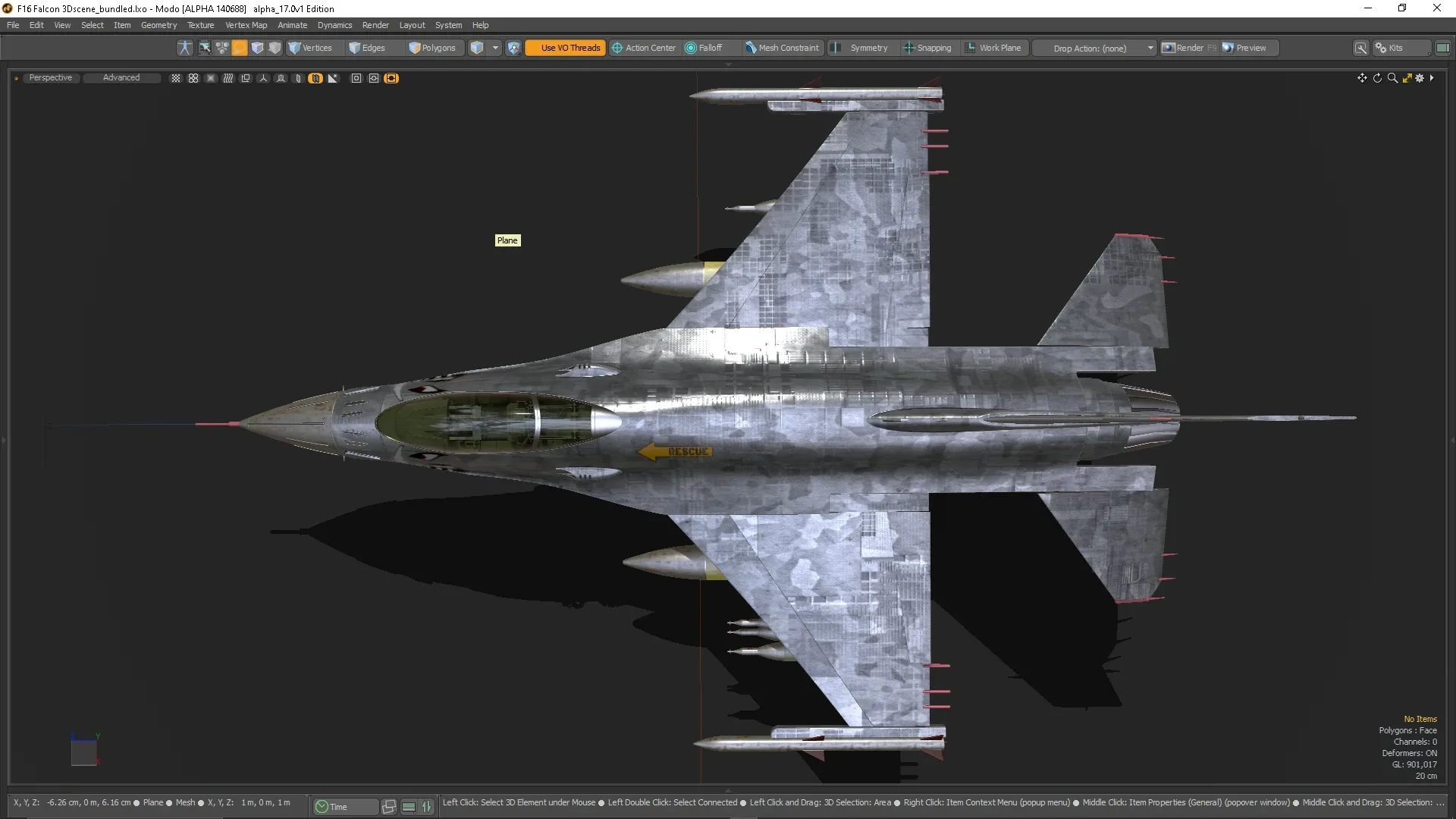Open the Dynamics menu
The width and height of the screenshot is (1456, 819).
tap(334, 25)
